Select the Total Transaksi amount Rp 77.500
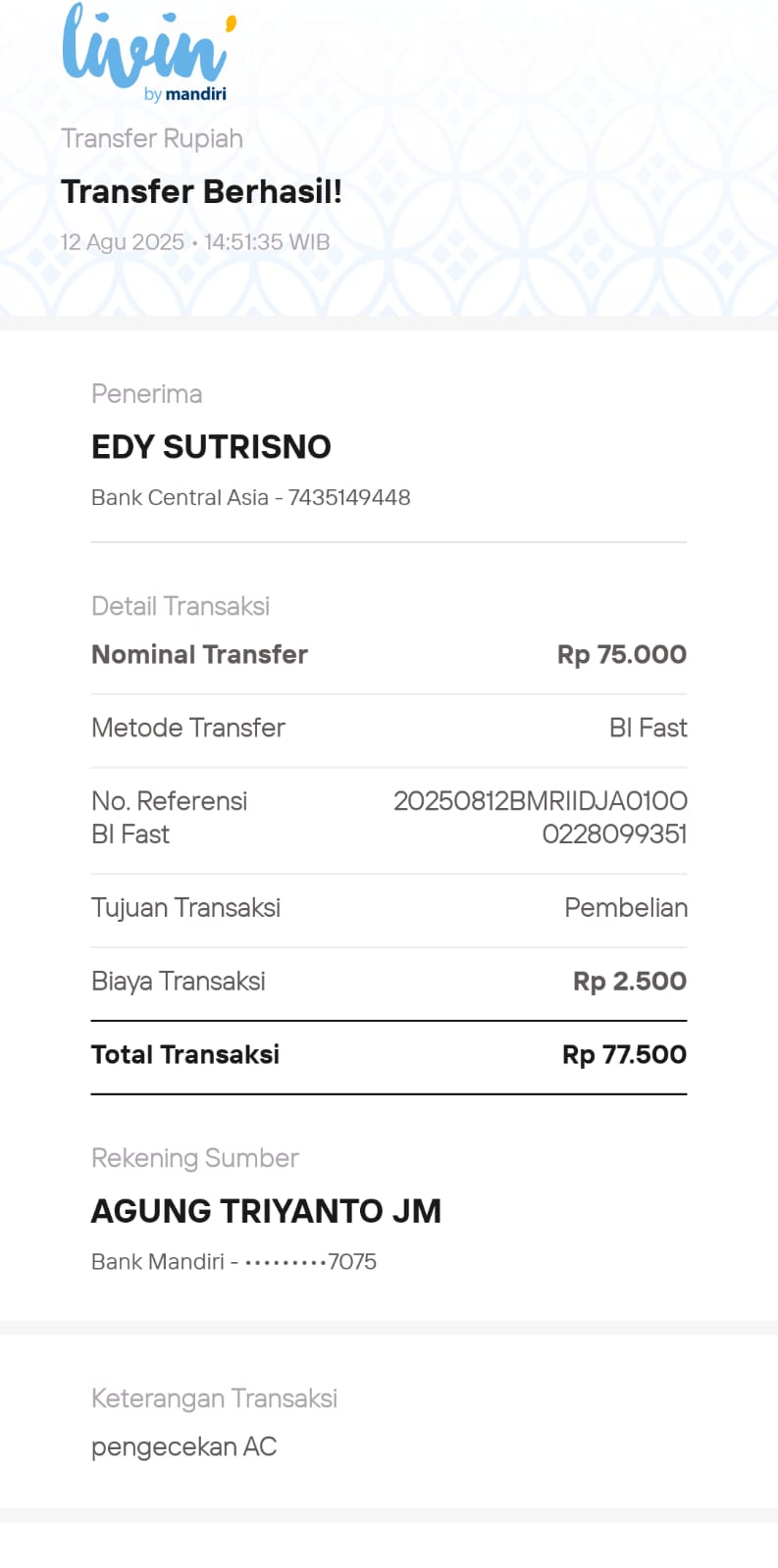Viewport: 778px width, 1568px height. point(624,1055)
